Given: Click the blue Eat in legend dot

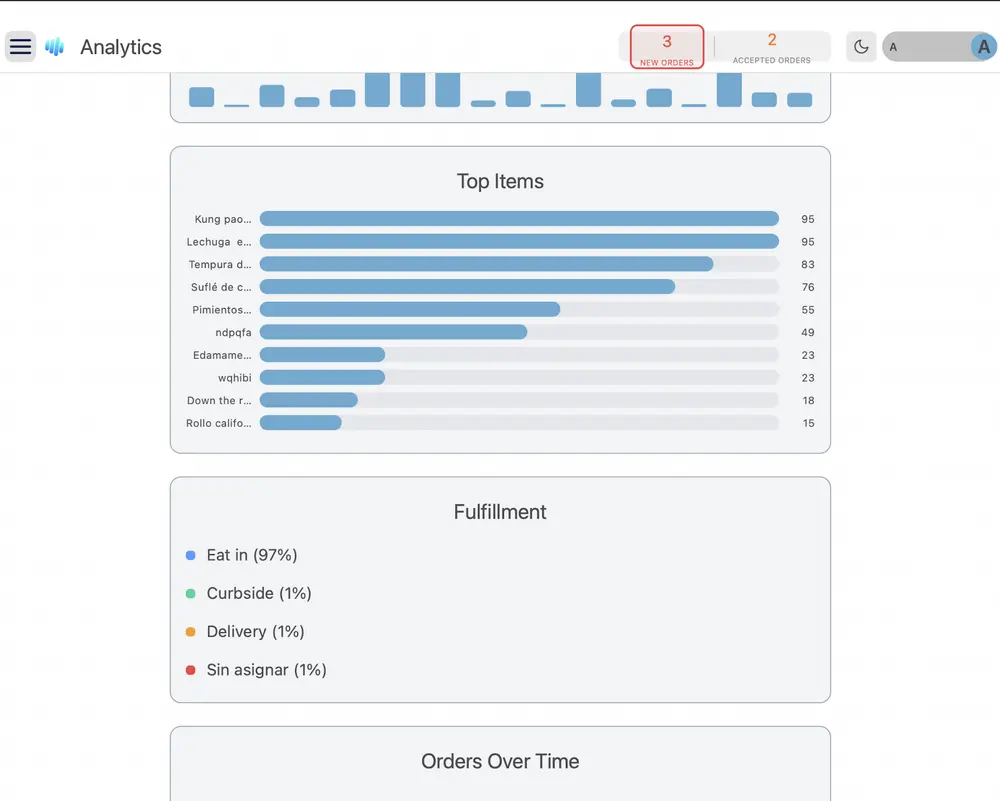Looking at the screenshot, I should pos(190,555).
